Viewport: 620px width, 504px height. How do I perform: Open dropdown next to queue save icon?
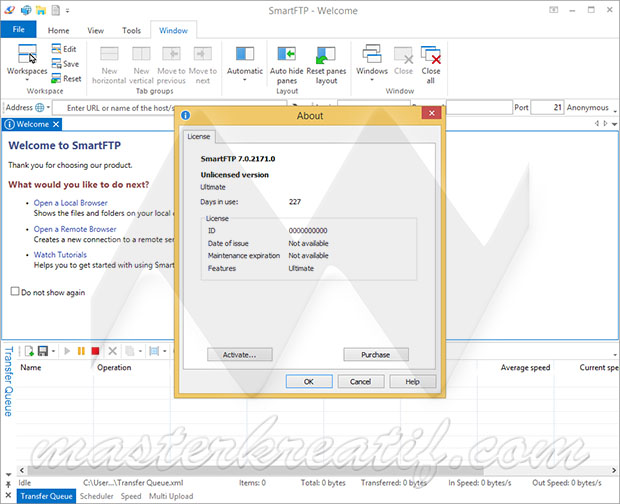[x=53, y=351]
